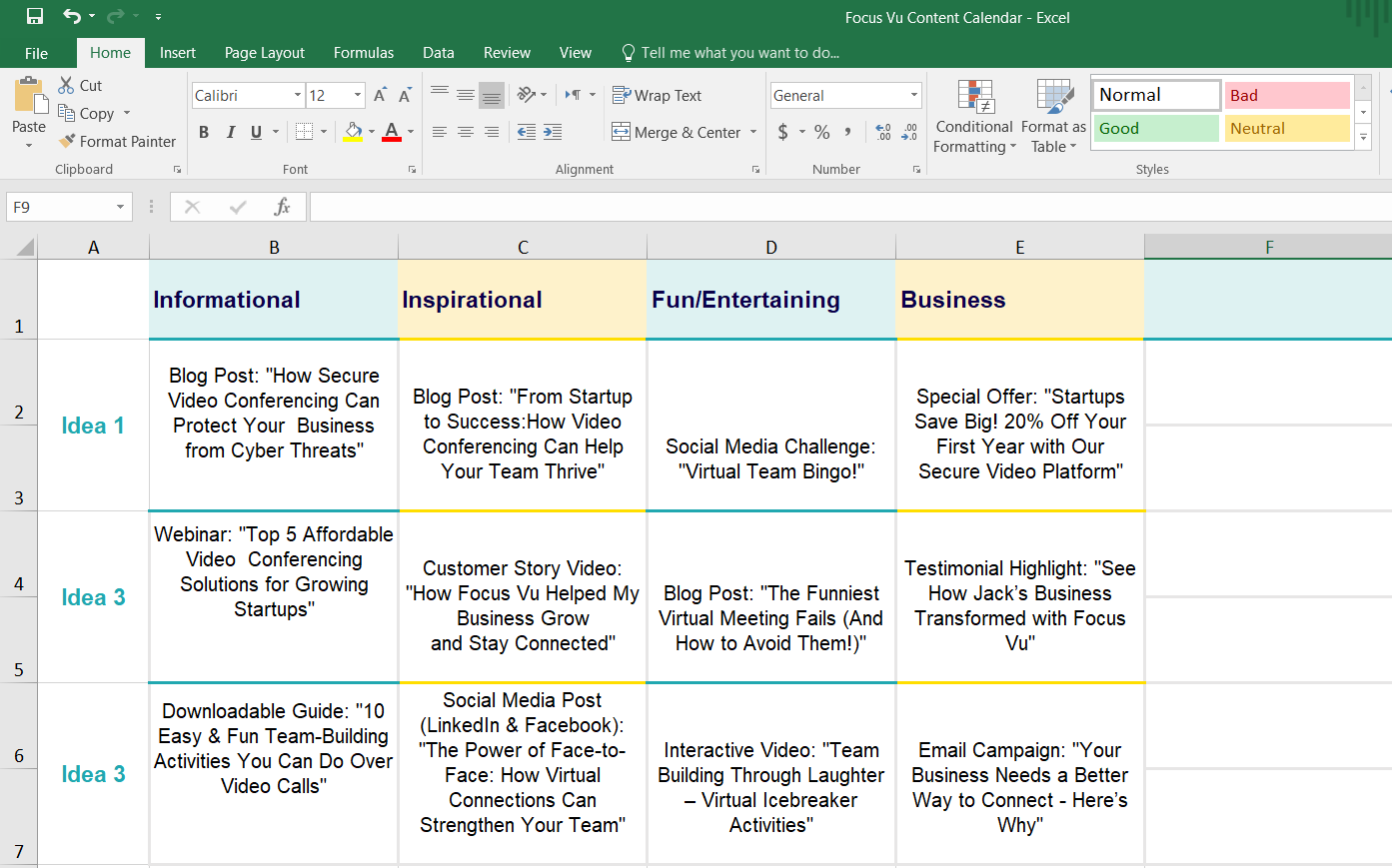Toggle Middle Align
This screenshot has width=1392, height=868.
[466, 95]
